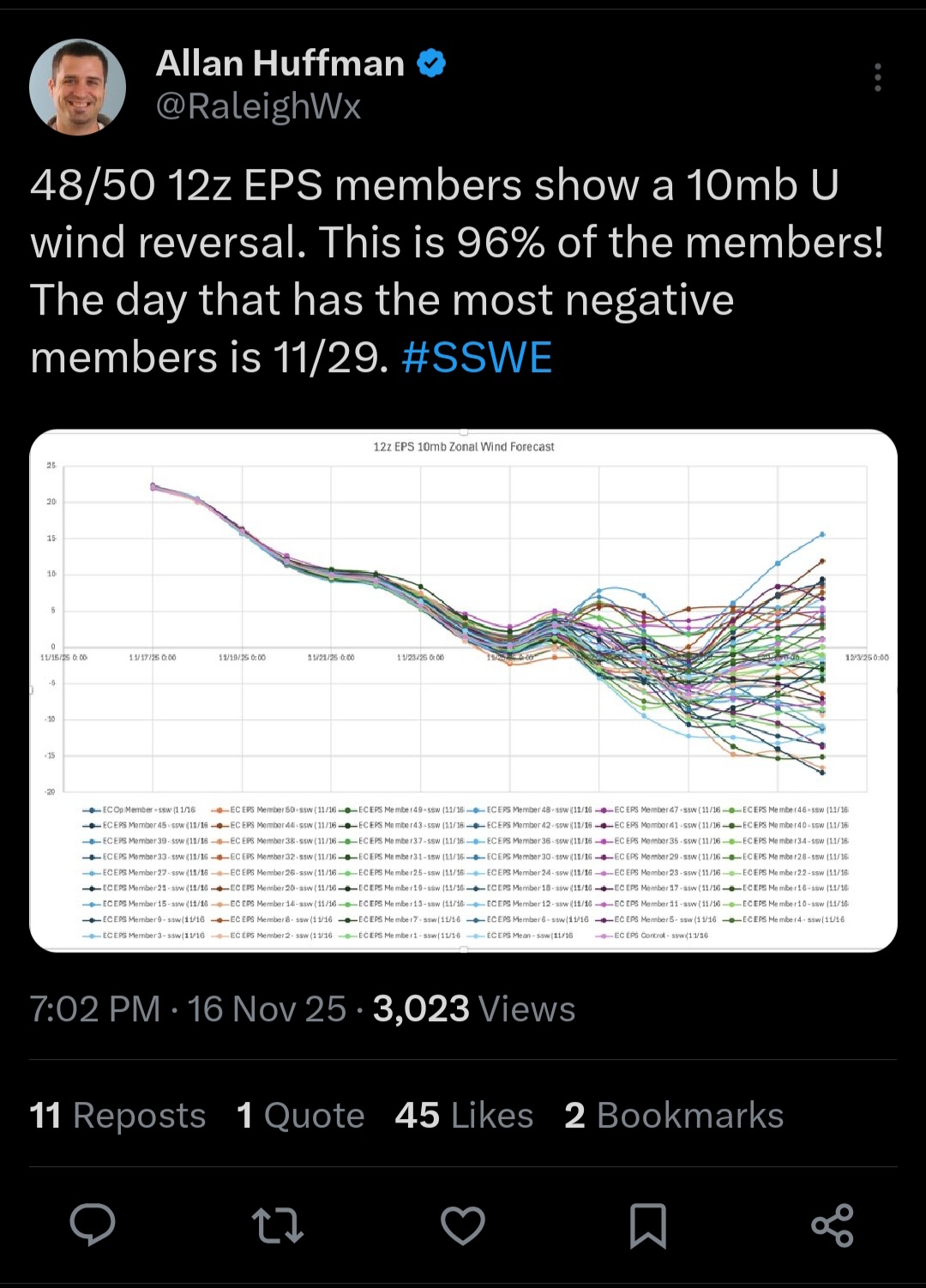Open the three-dot more options menu

tap(877, 77)
